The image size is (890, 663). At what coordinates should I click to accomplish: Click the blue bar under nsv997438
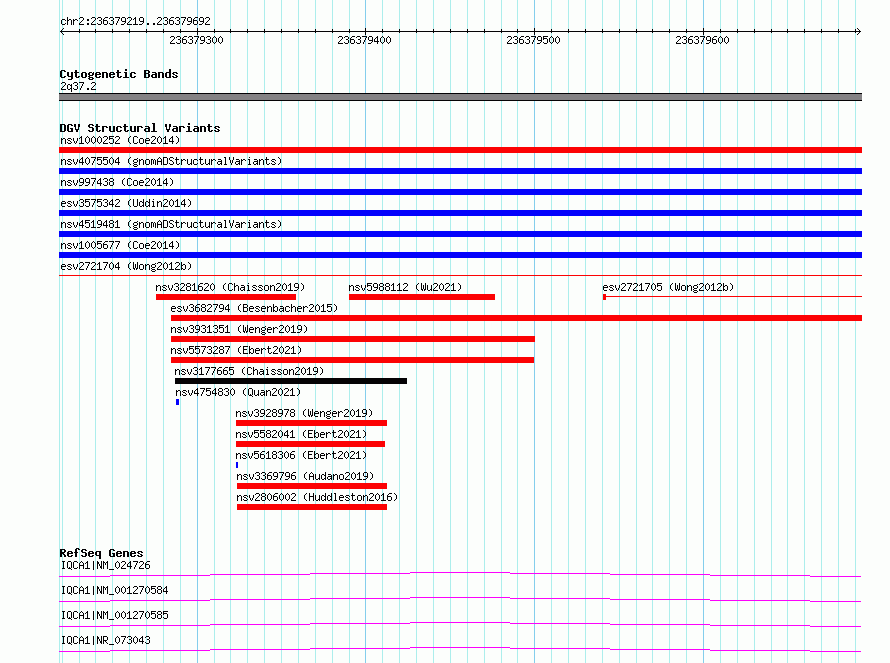[x=460, y=192]
